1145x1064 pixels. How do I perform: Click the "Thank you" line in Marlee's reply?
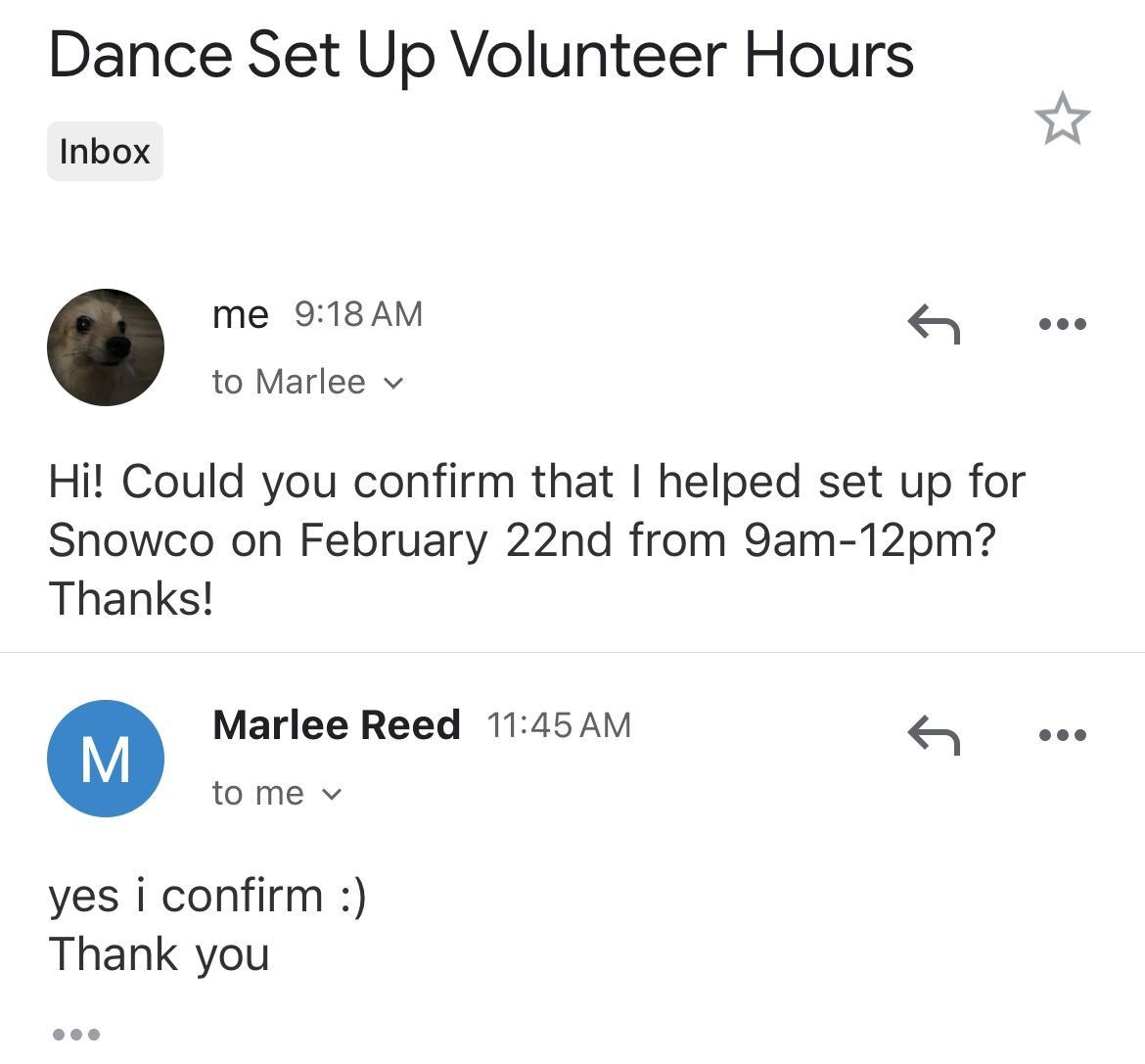[159, 954]
